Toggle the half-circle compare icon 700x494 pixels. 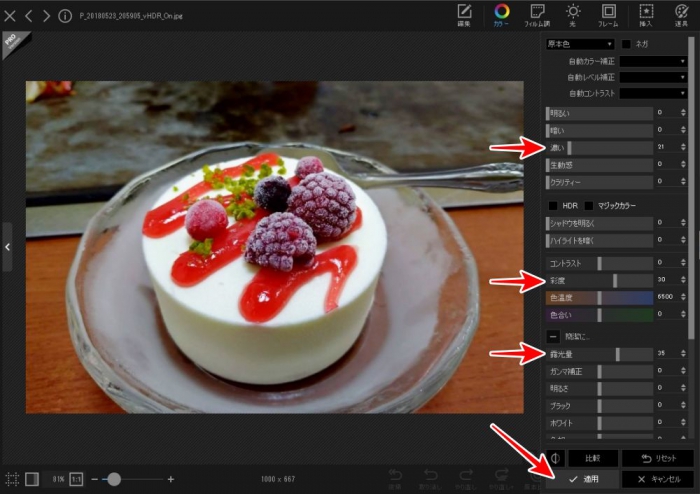556,458
